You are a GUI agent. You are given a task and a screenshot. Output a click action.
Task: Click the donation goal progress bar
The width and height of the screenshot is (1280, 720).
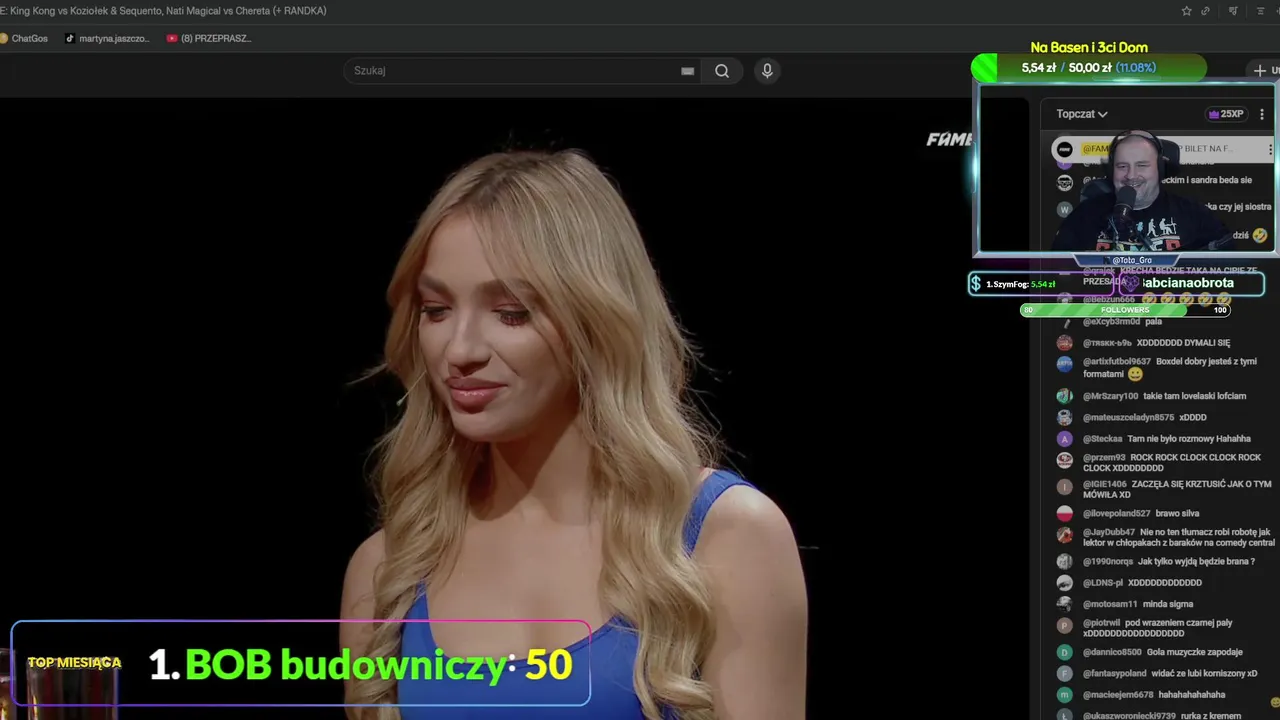pos(1089,68)
